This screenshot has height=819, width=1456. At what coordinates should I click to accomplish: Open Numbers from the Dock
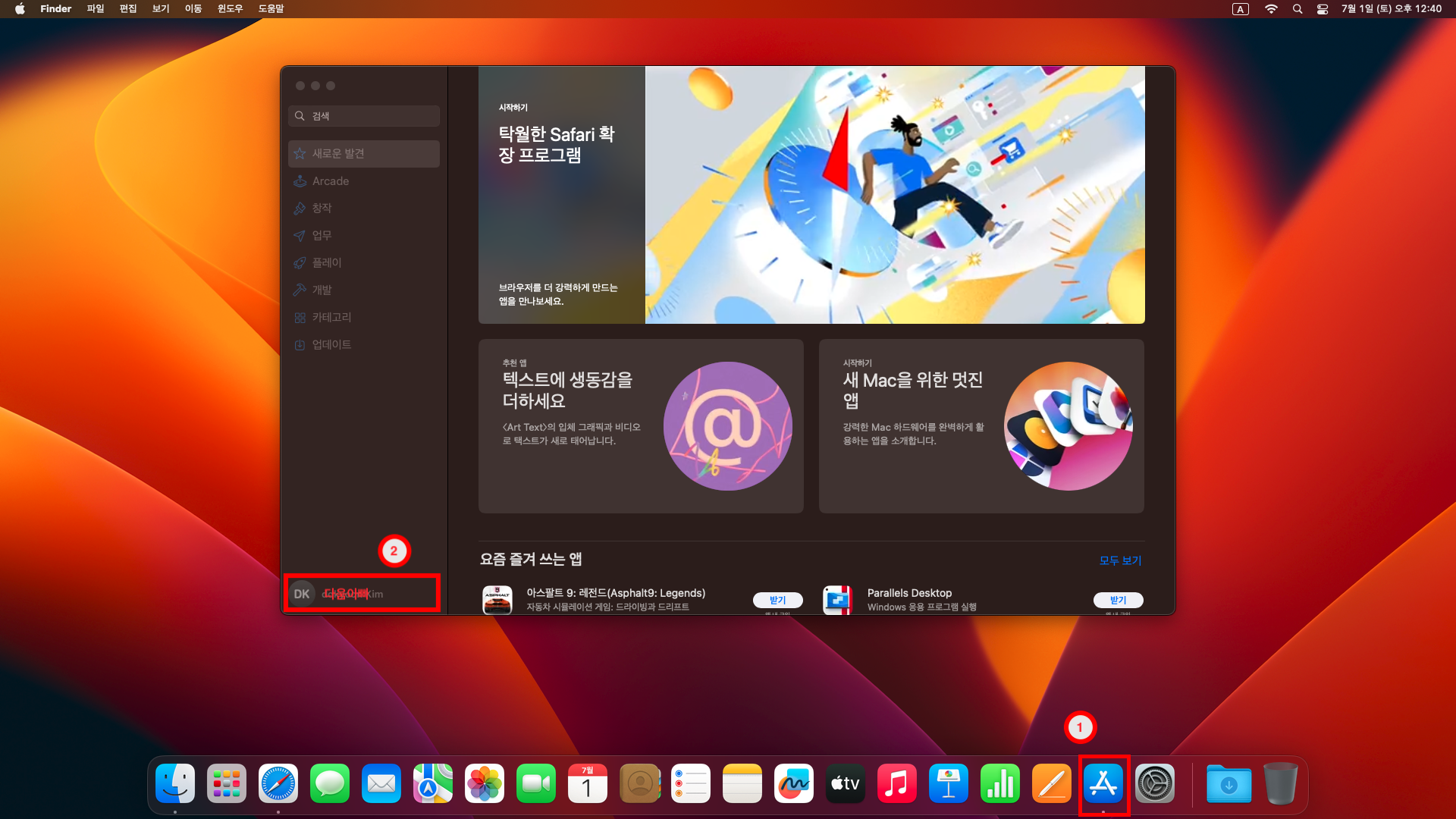click(x=1000, y=783)
